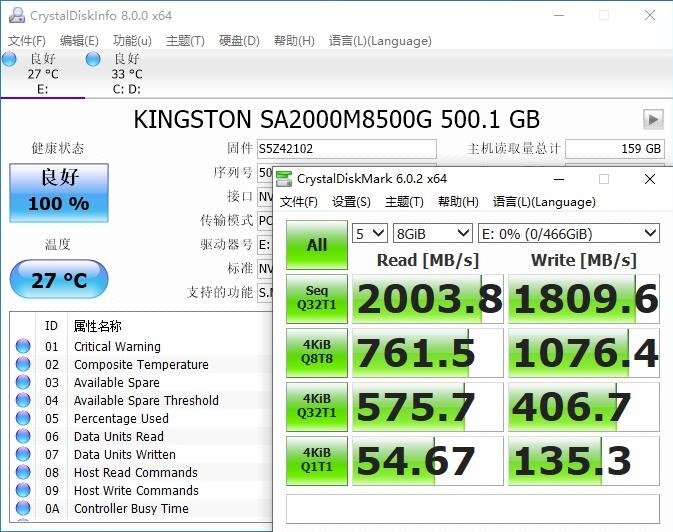Image resolution: width=673 pixels, height=532 pixels.
Task: Open 帮助(H) menu in CrystalDiskInfo
Action: (x=294, y=41)
